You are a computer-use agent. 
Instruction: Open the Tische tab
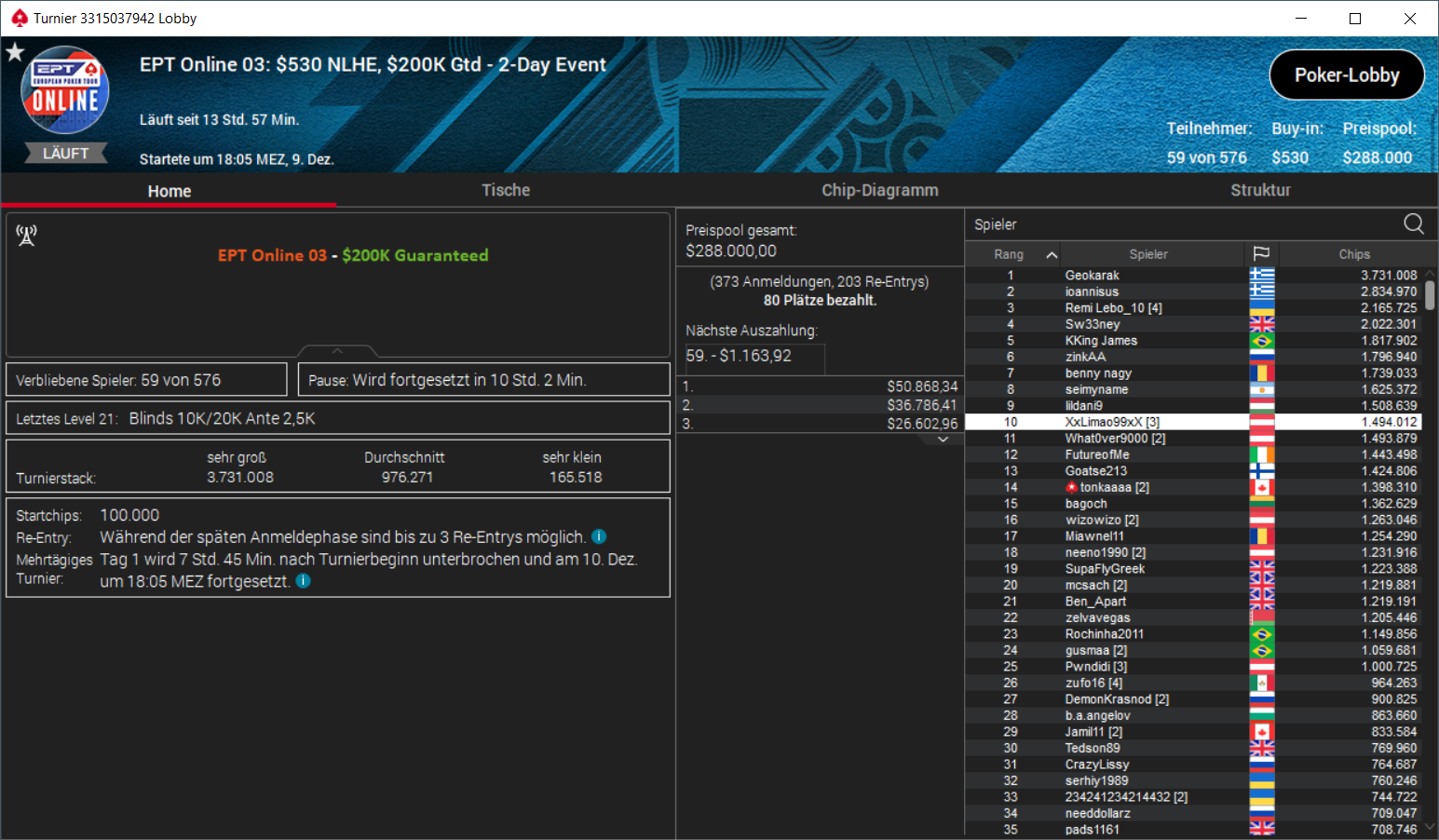tap(506, 190)
